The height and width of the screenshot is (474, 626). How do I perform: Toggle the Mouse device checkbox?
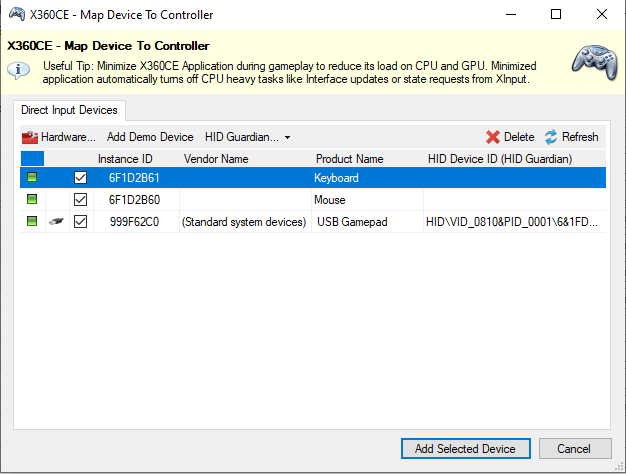coord(81,200)
